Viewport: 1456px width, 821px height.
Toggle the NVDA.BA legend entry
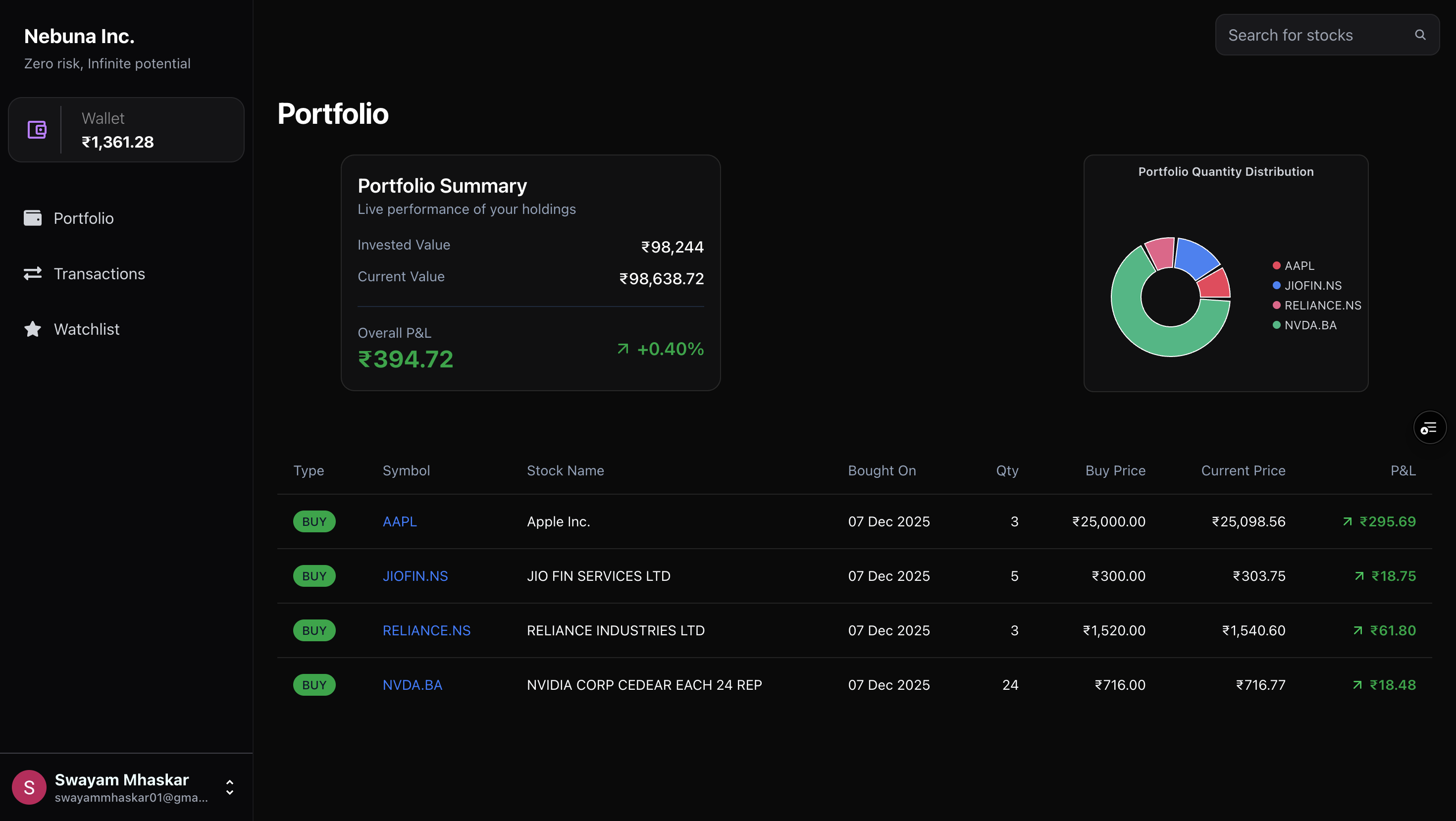[1304, 325]
